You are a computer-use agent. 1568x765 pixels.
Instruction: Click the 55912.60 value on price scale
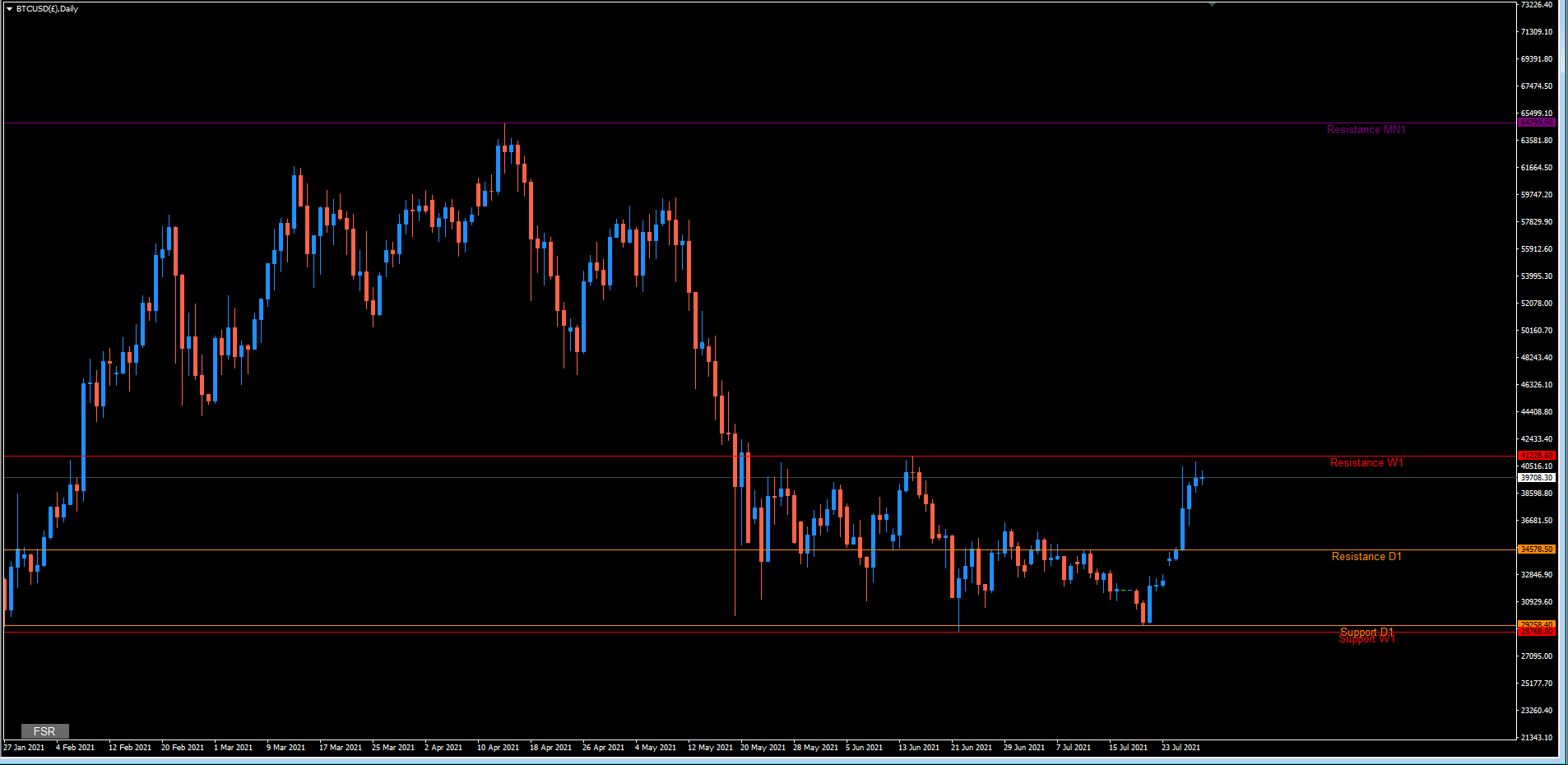[x=1537, y=249]
